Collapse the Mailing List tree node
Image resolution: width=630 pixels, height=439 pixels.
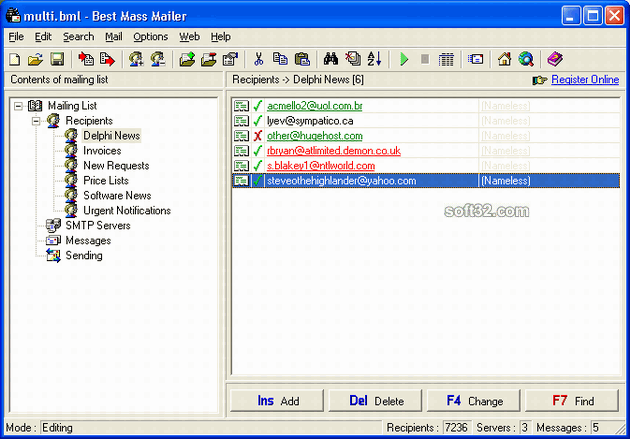(18, 106)
